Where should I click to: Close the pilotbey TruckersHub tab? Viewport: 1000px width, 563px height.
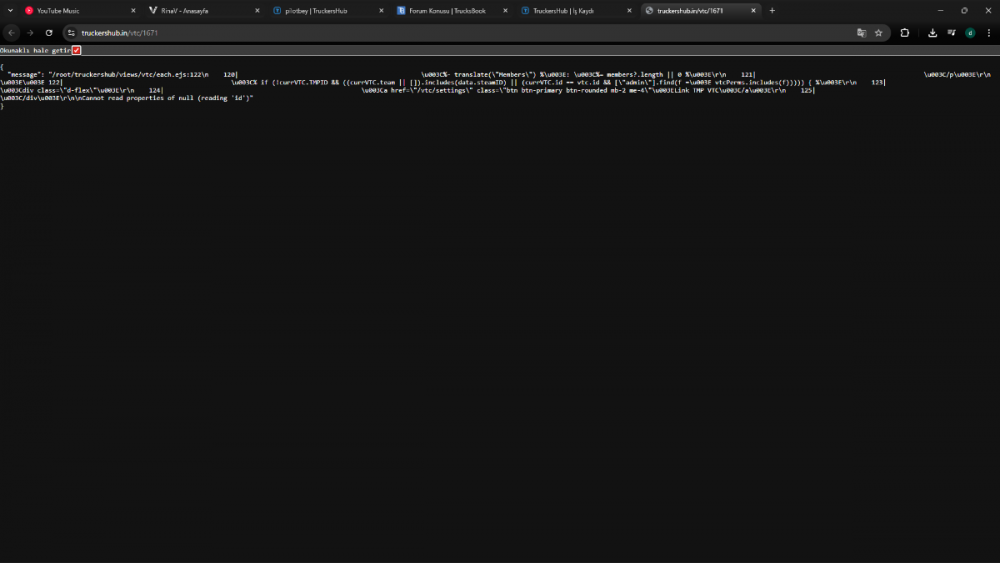[x=381, y=10]
